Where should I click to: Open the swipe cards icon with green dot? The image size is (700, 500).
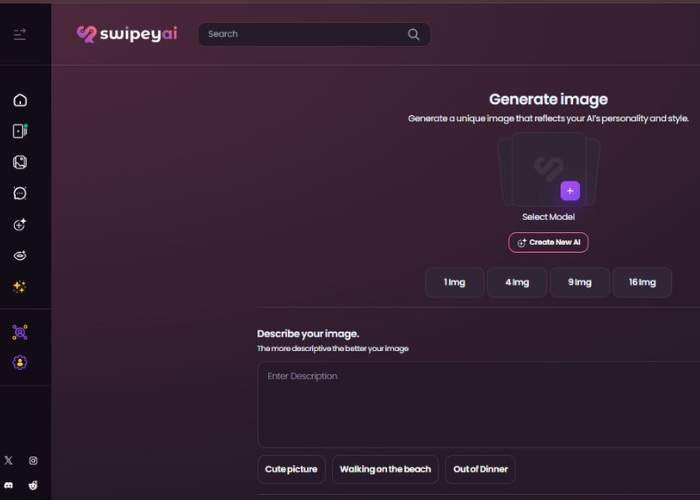[x=20, y=131]
